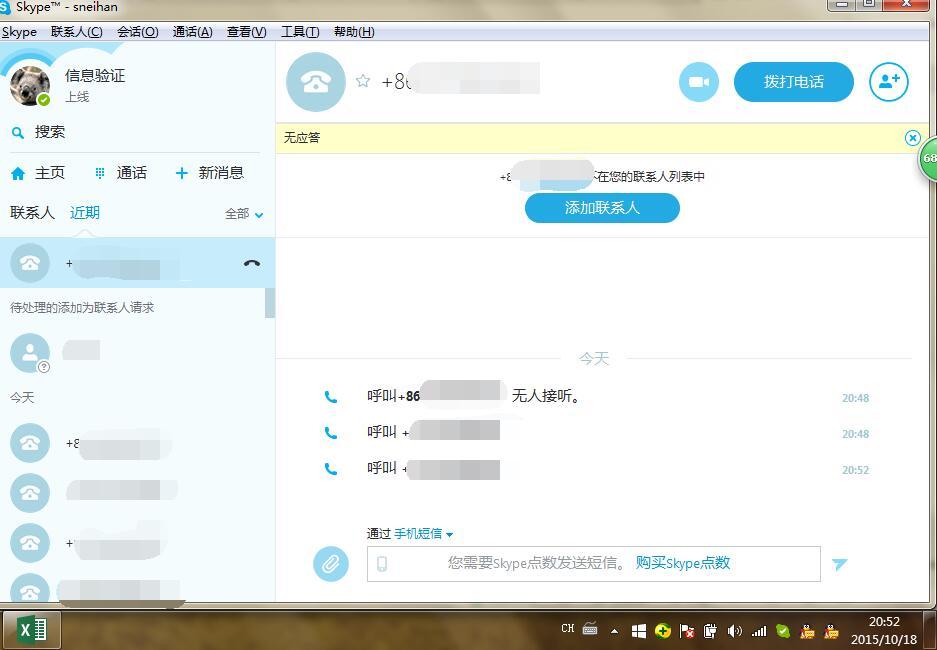Open the 通话 dial pad

point(121,173)
